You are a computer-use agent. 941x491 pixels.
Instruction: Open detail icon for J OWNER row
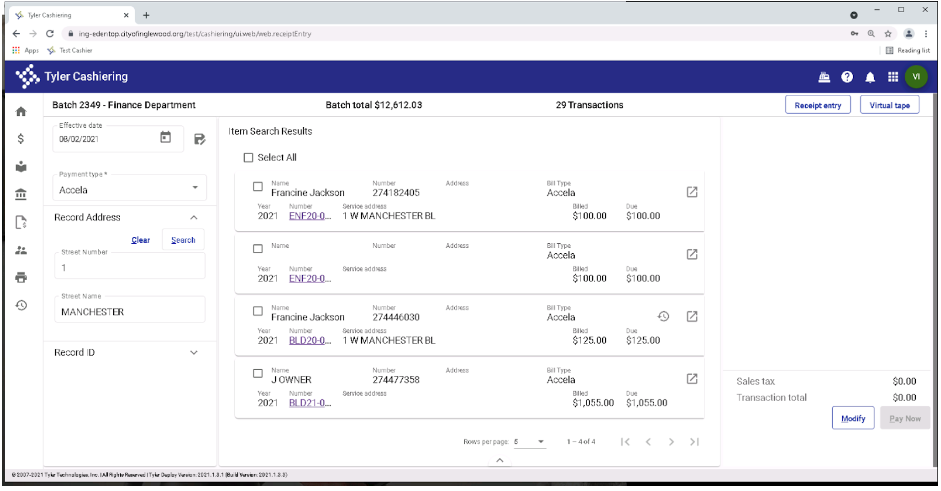(x=692, y=379)
